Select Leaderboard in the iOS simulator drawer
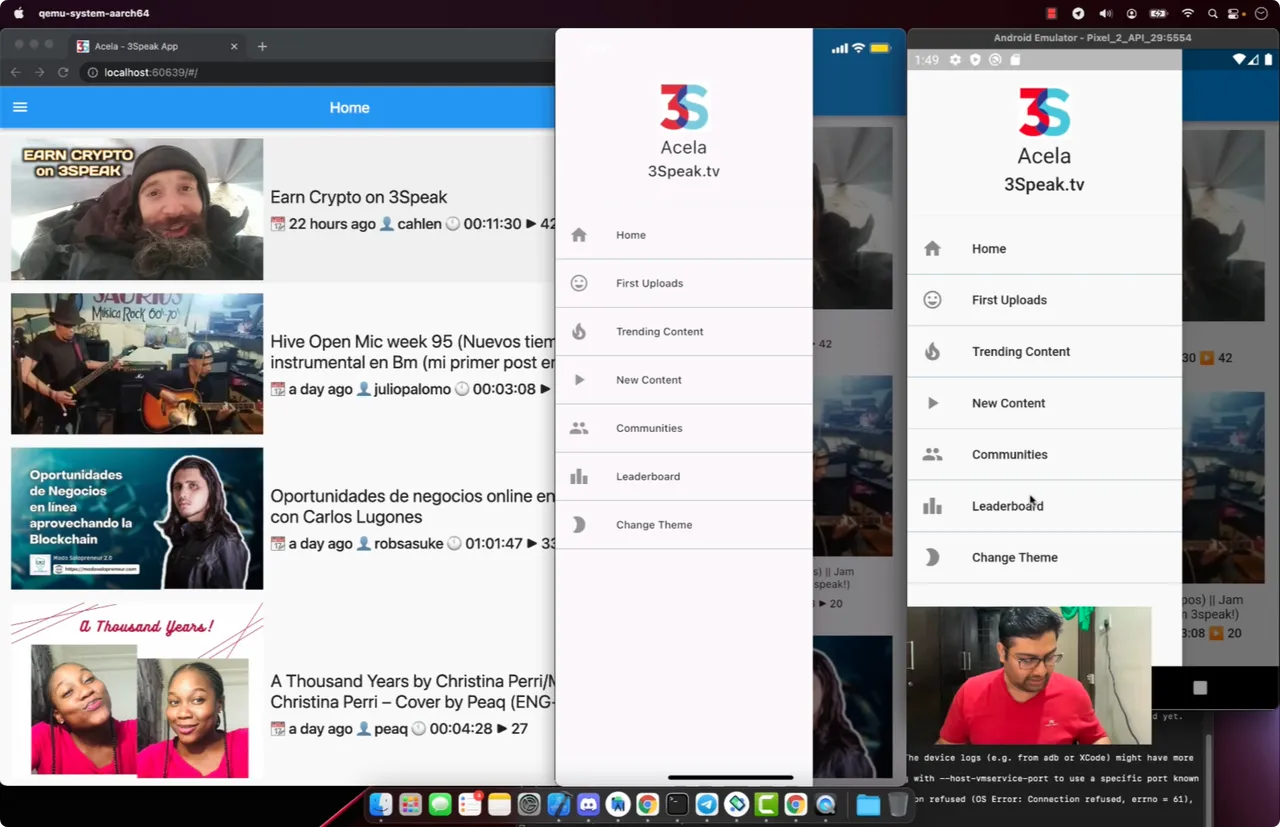 (x=684, y=476)
